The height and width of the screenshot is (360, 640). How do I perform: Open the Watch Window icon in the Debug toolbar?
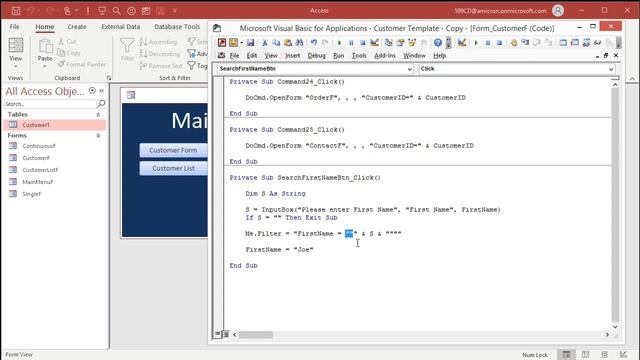pyautogui.click(x=586, y=42)
